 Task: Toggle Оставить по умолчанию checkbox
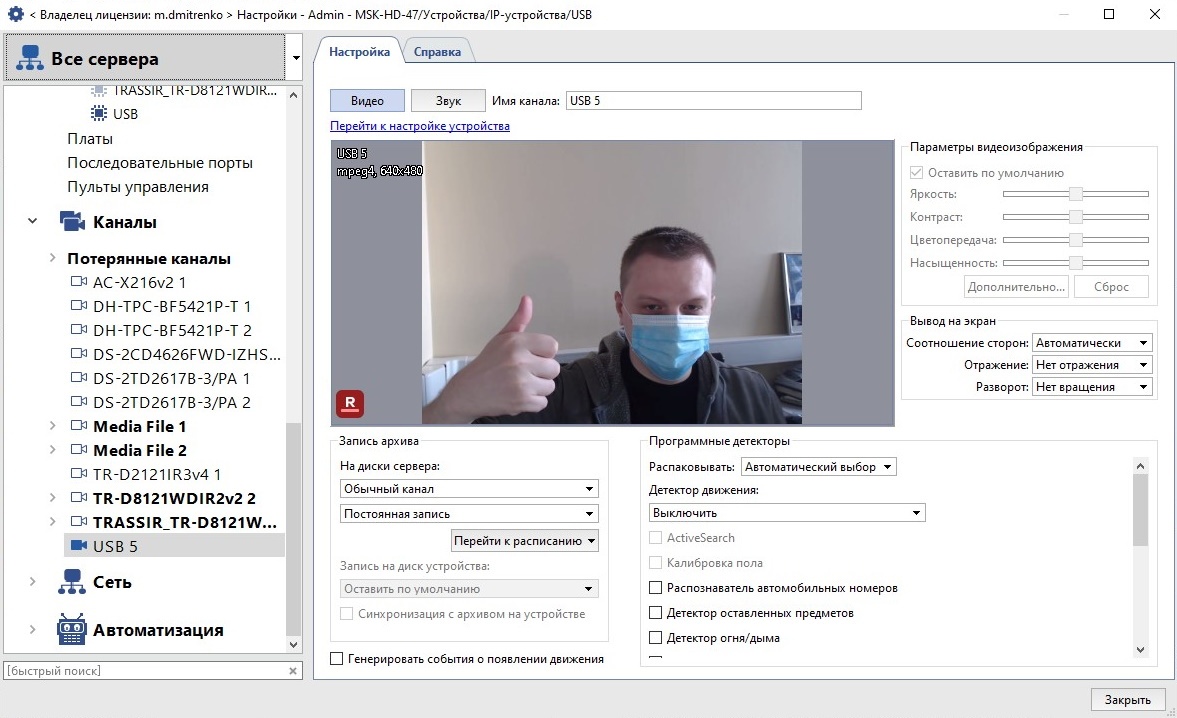(916, 173)
